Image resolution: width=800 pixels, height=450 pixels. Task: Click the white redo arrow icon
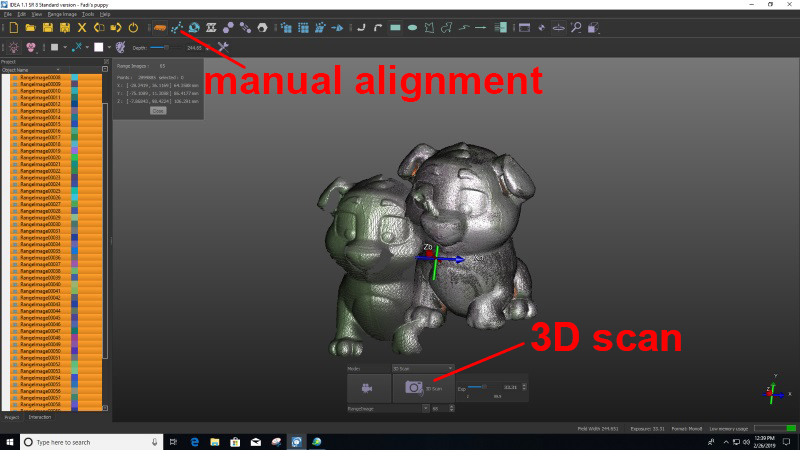click(378, 28)
